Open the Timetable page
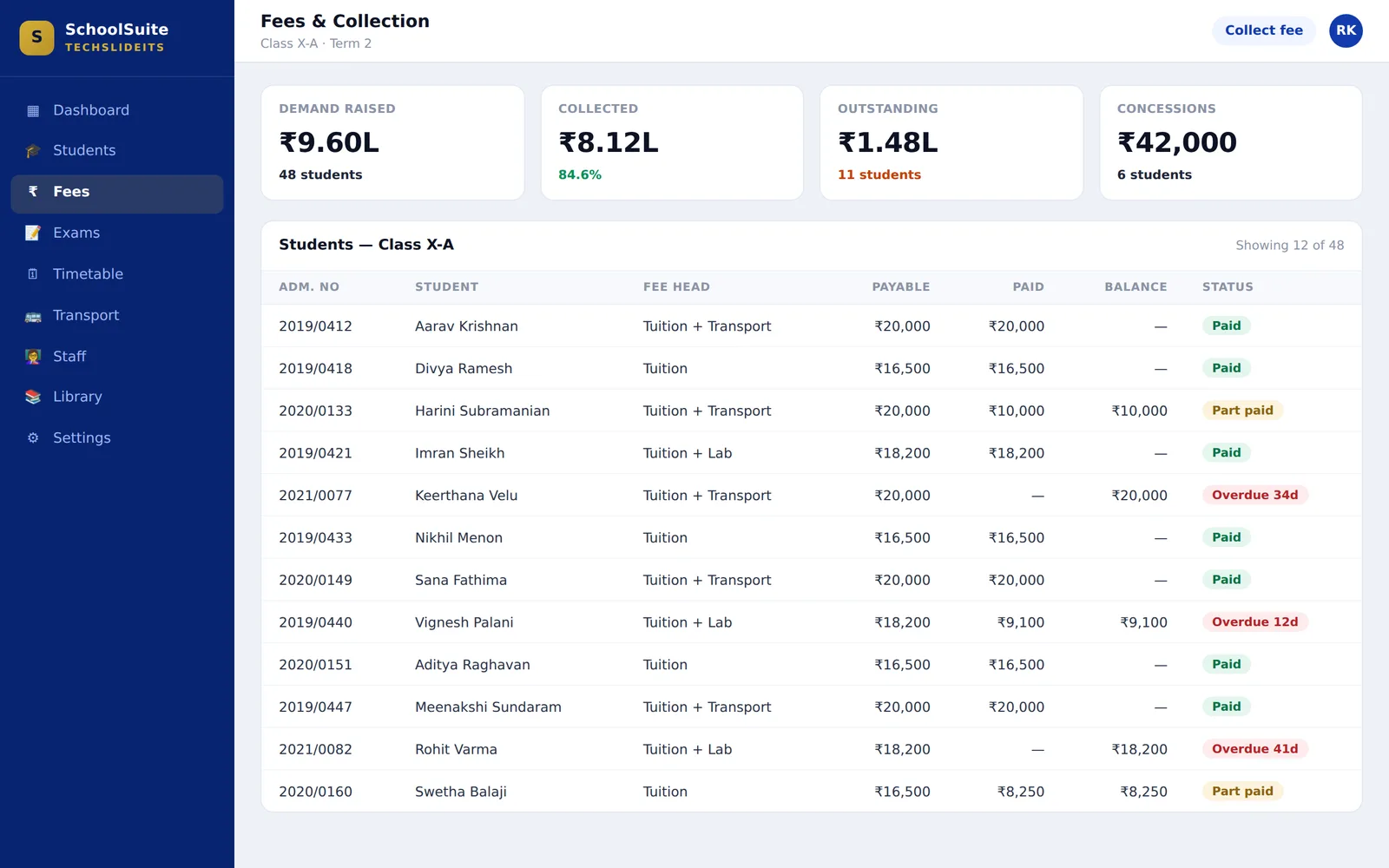 coord(116,273)
